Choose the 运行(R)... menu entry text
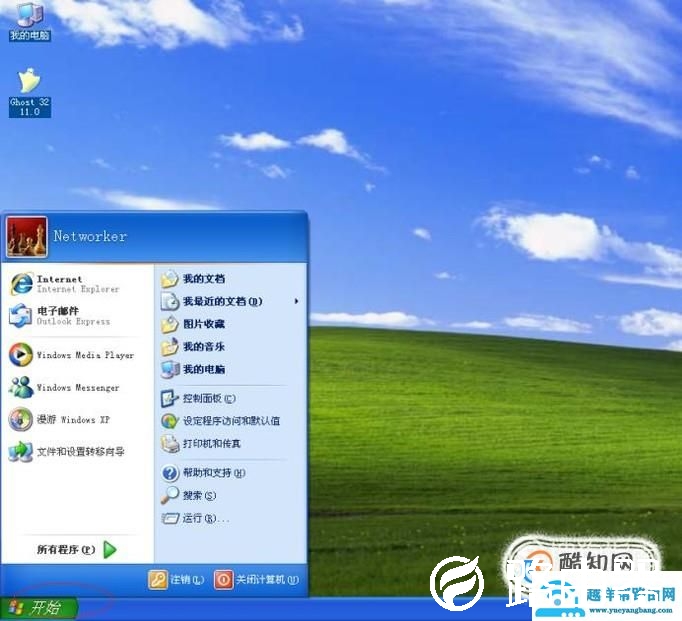 tap(206, 518)
